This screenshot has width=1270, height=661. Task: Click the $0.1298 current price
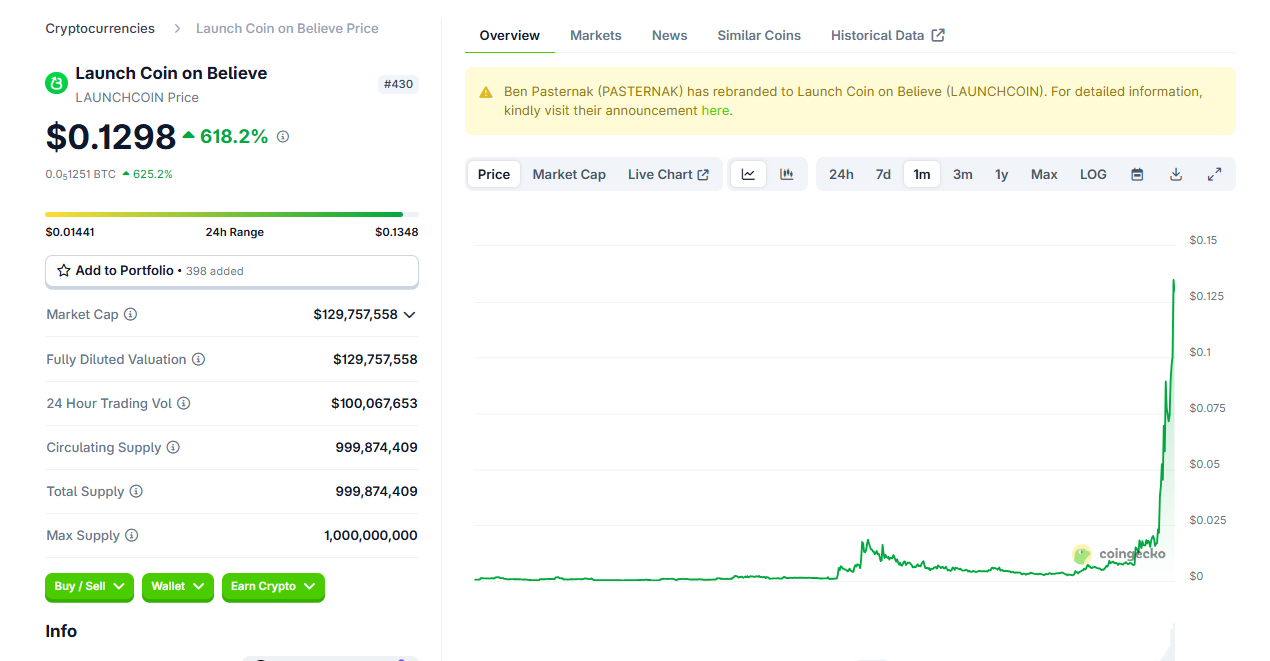click(111, 137)
